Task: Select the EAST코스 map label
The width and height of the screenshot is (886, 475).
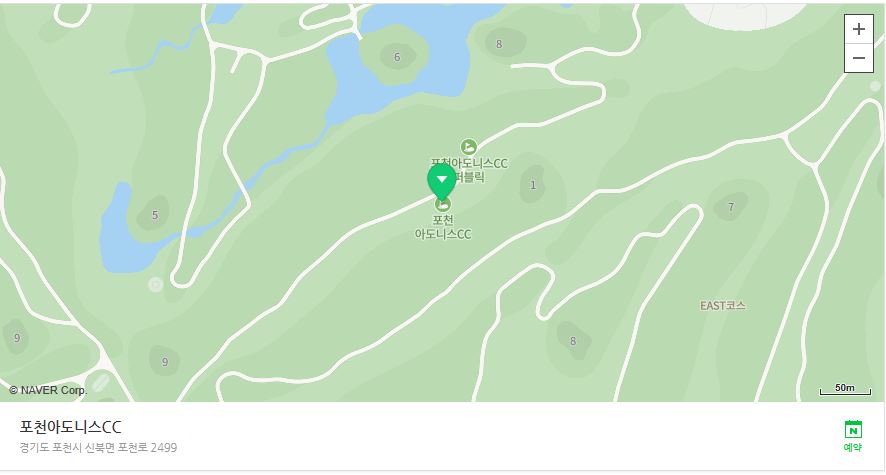Action: [722, 306]
